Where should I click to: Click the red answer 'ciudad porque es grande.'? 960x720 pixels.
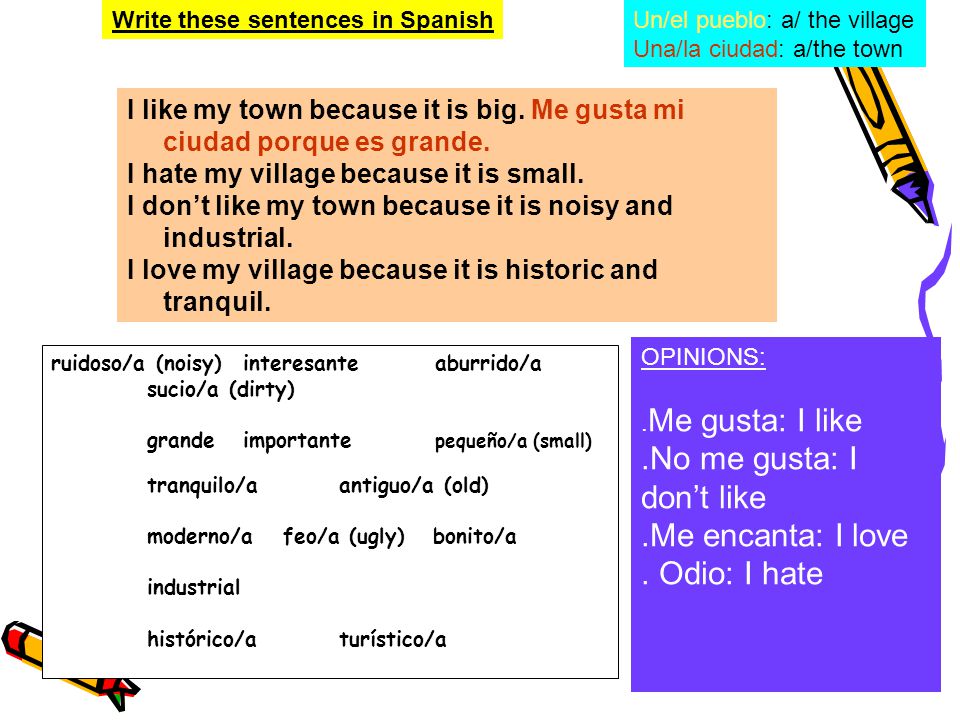326,142
